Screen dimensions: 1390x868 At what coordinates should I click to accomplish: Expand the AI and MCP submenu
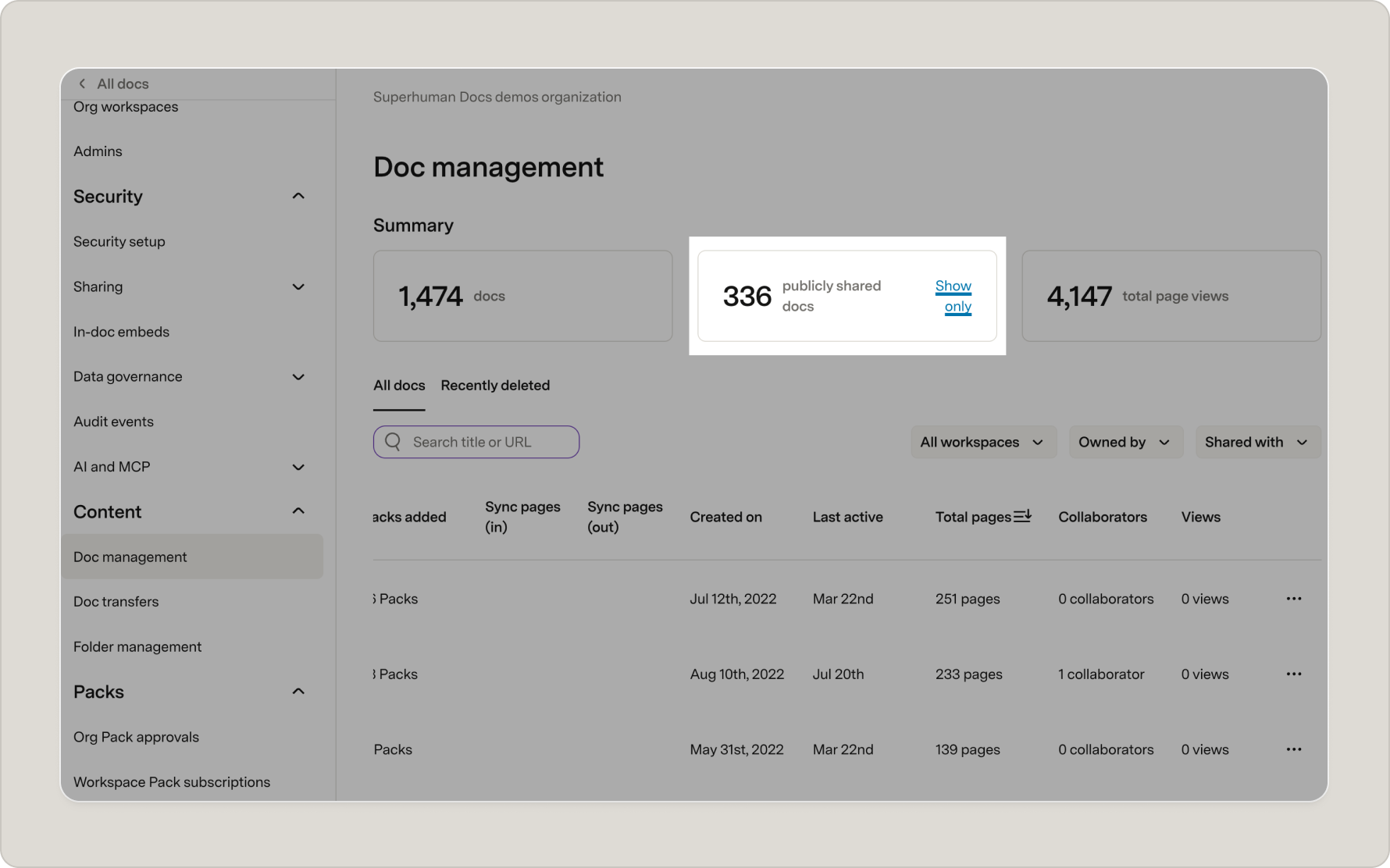coord(298,467)
